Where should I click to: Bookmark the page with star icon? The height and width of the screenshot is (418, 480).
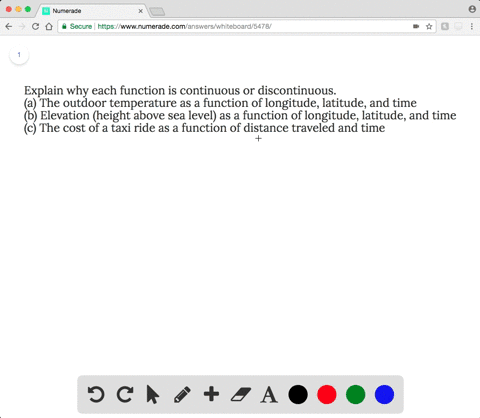[429, 26]
